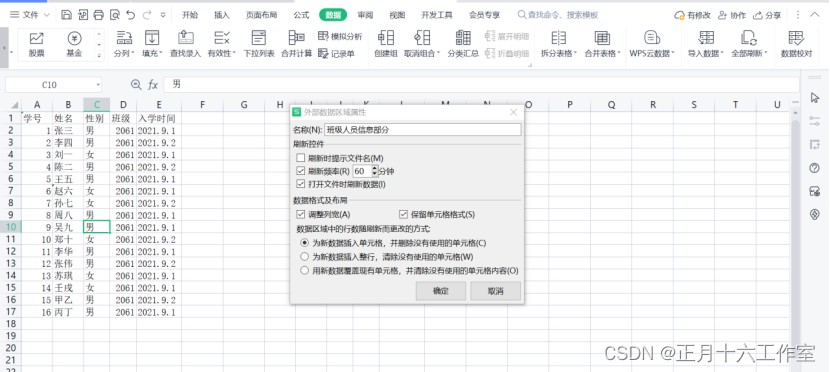The width and height of the screenshot is (830, 372).
Task: Expand the 分列 split column dropdown
Action: (x=133, y=53)
